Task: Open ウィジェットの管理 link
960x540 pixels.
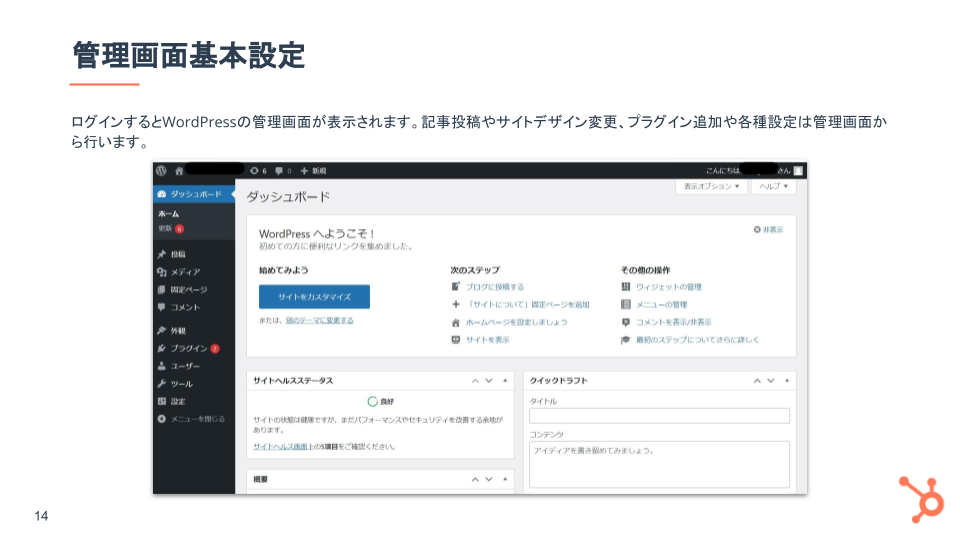Action: tap(669, 287)
